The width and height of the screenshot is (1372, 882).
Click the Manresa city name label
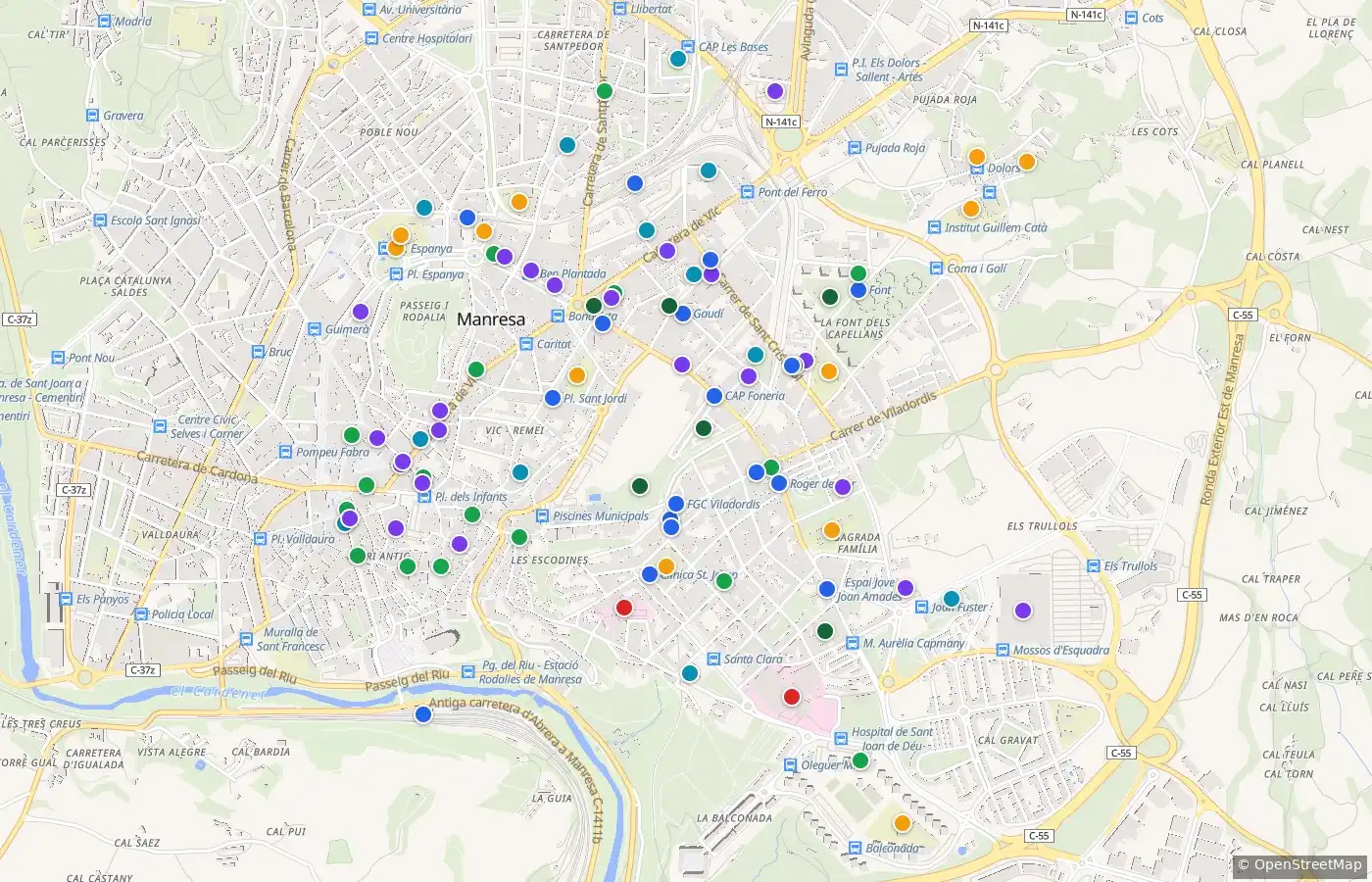pos(491,319)
